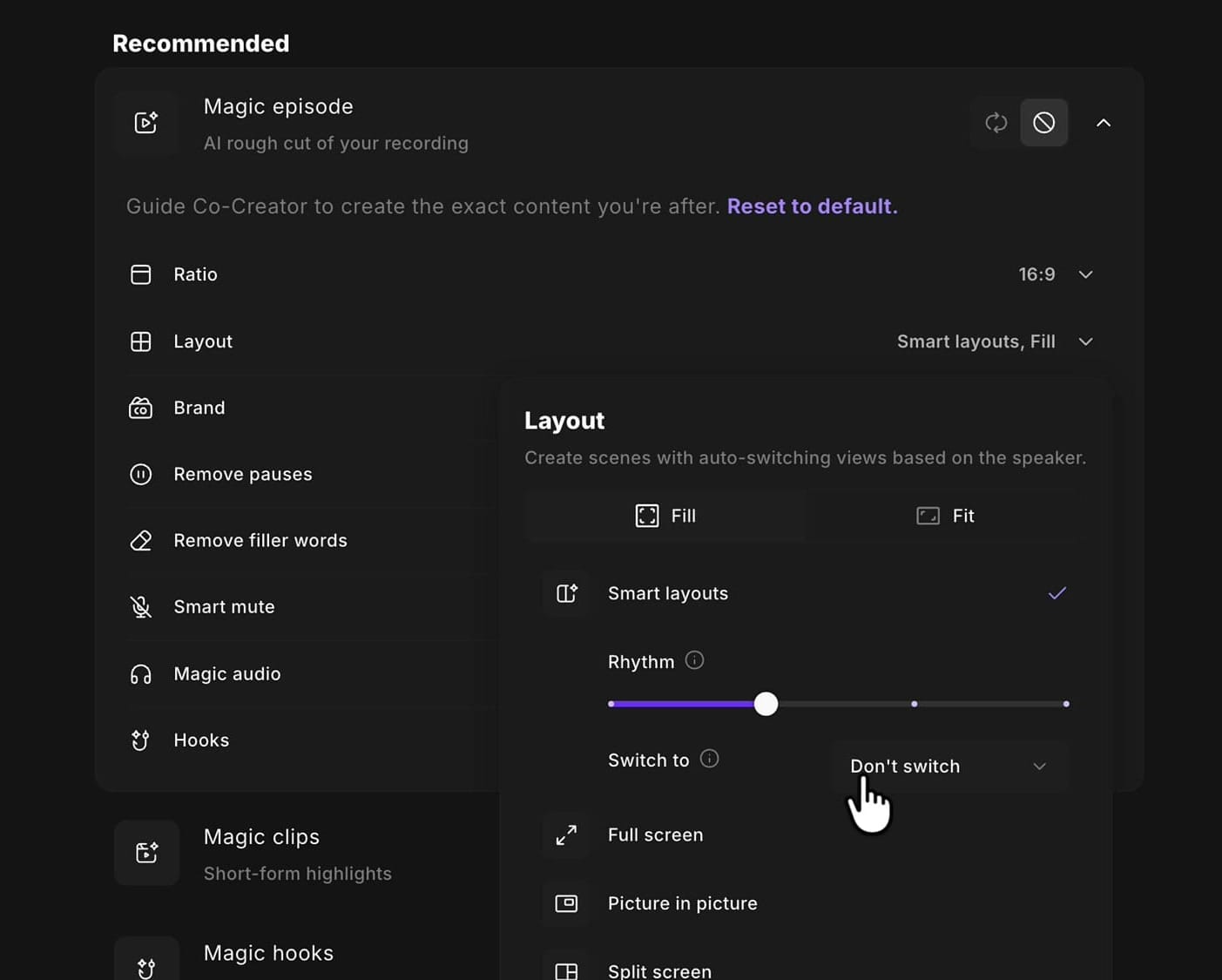Click the Rhythm slider handle
This screenshot has height=980, width=1222.
766,704
